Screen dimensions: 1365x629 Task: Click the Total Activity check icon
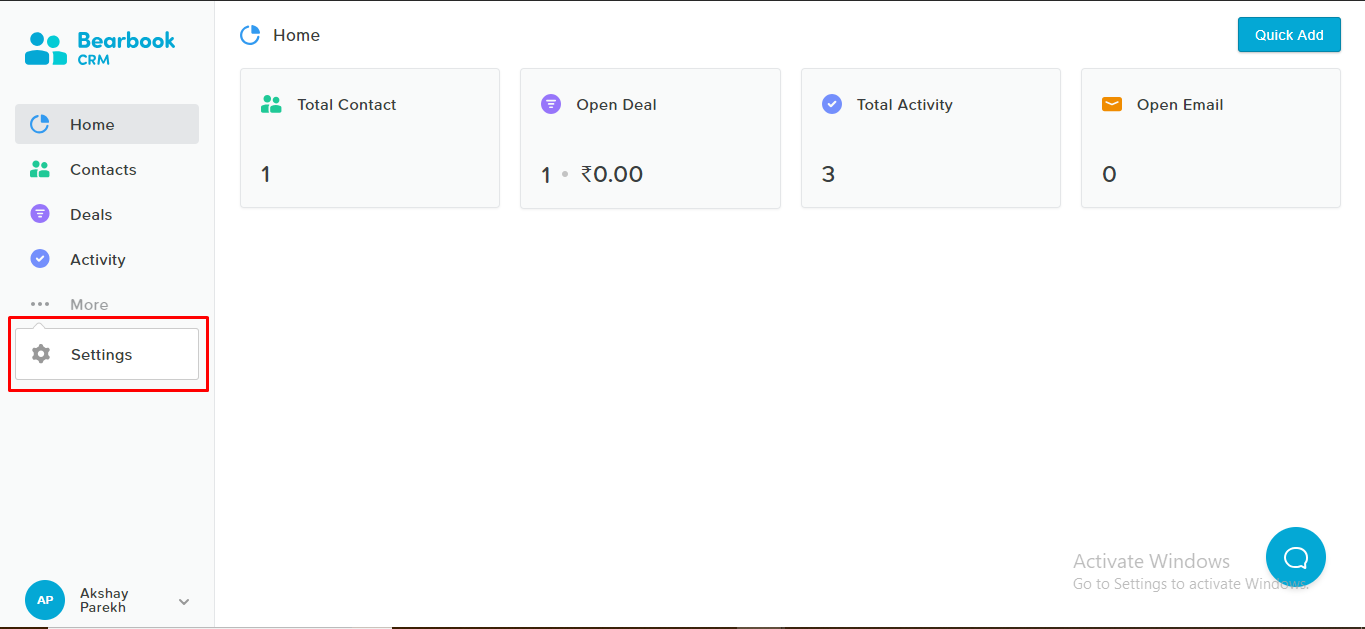(831, 104)
